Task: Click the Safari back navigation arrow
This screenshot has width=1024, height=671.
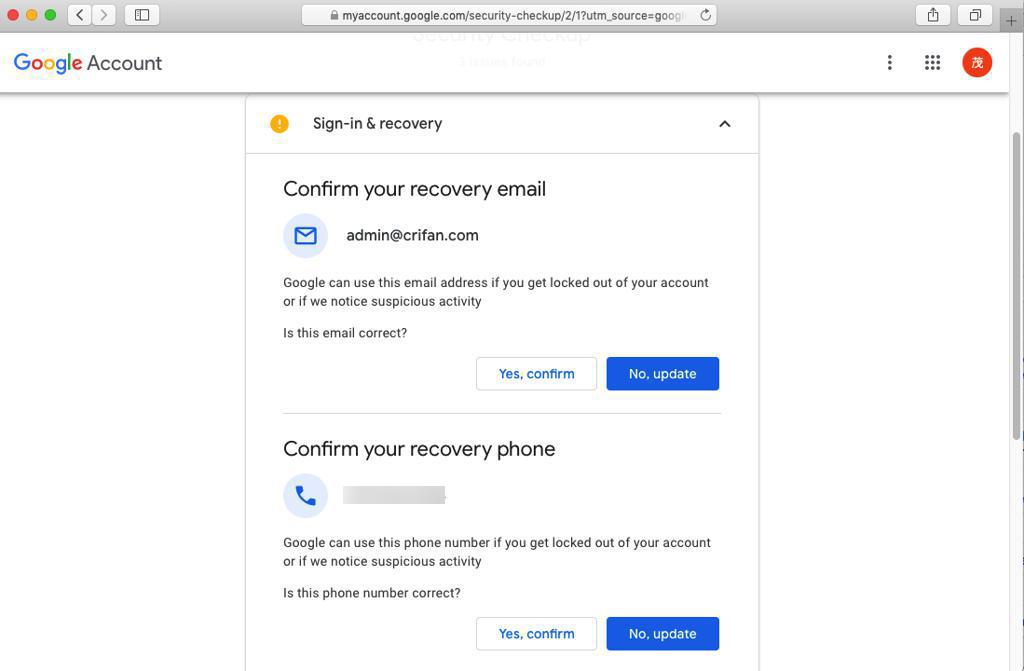Action: point(80,15)
